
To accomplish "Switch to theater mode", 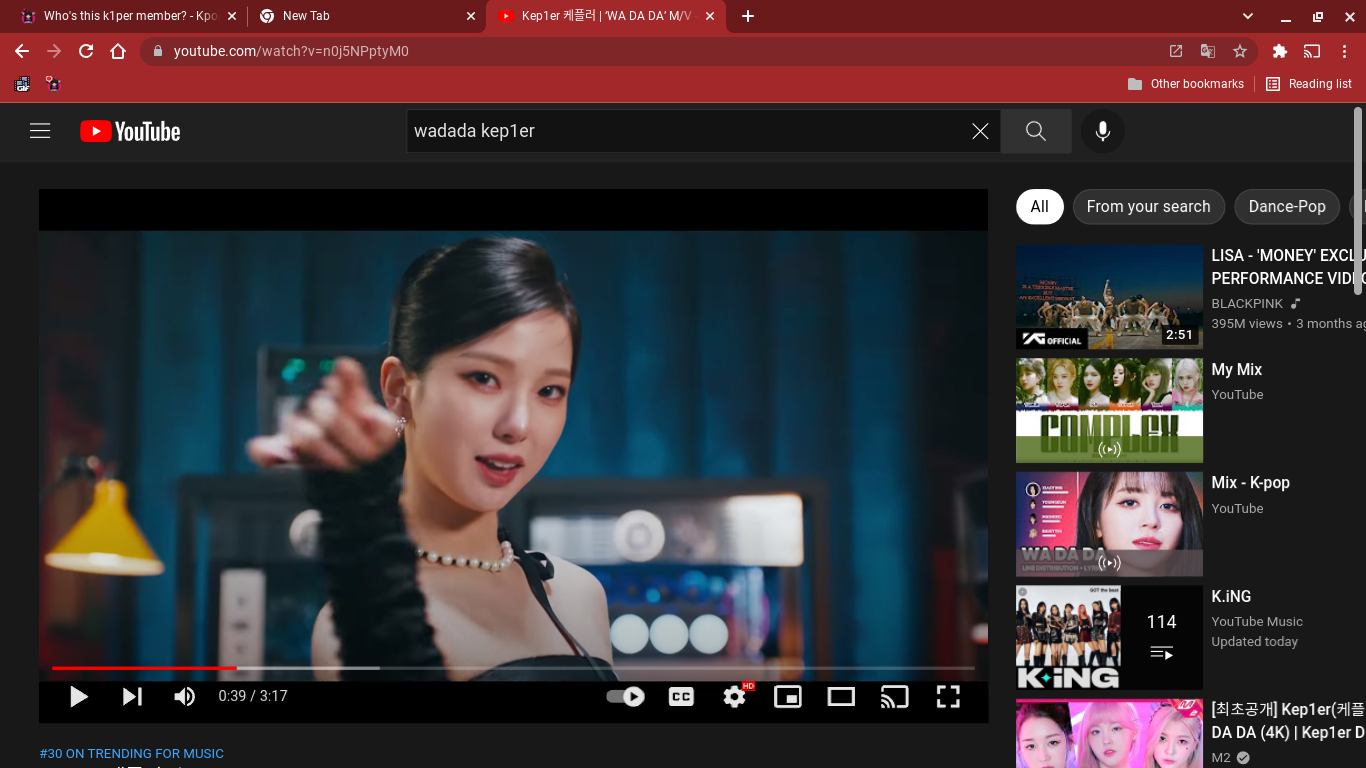I will [x=841, y=696].
